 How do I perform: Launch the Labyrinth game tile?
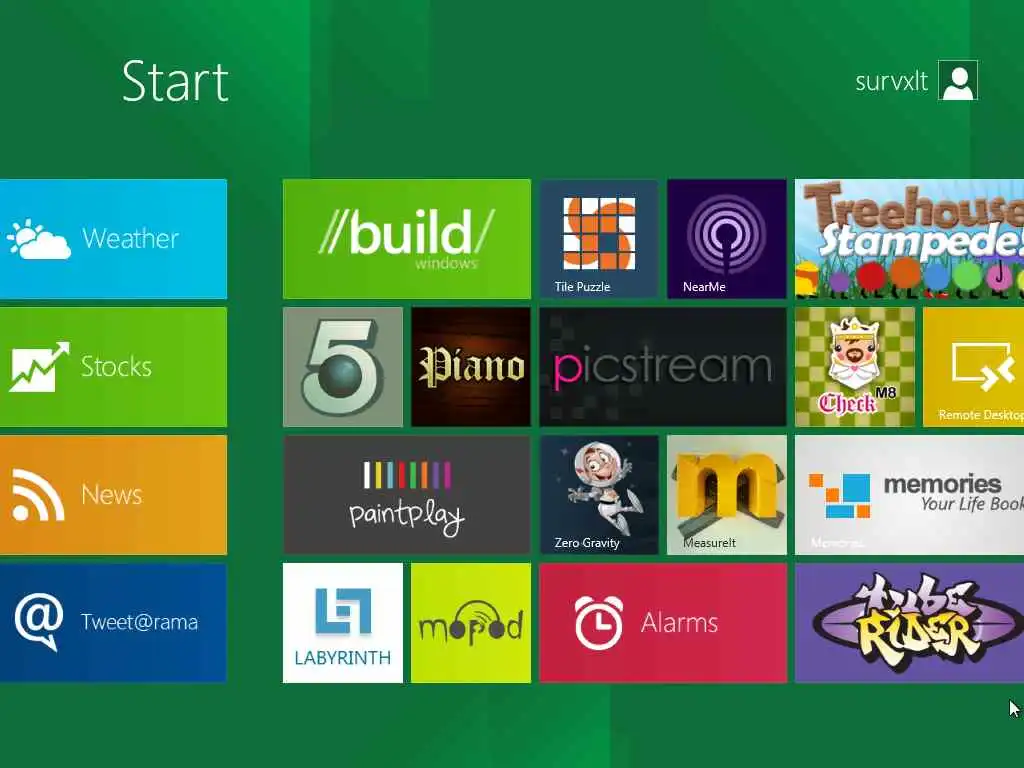343,623
